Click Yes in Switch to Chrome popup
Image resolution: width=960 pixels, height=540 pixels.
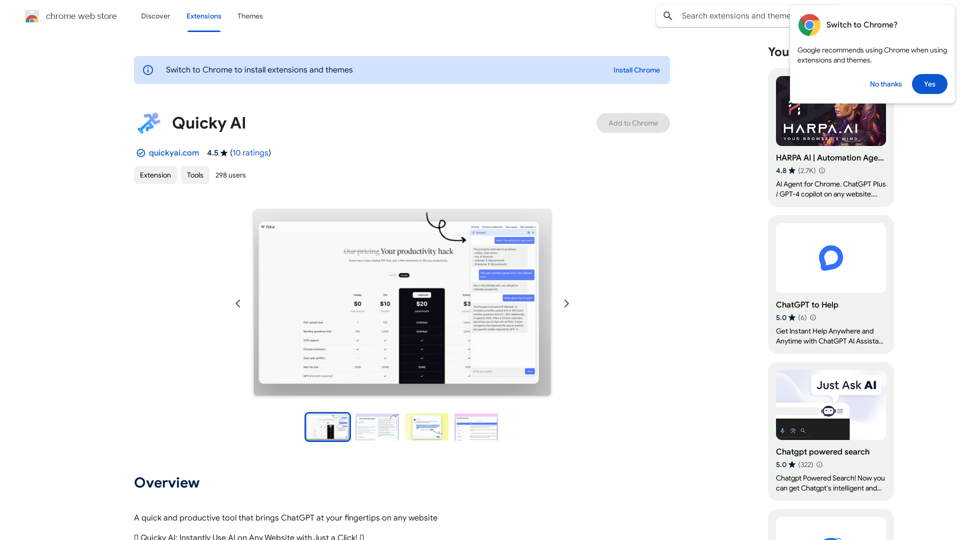pyautogui.click(x=929, y=84)
